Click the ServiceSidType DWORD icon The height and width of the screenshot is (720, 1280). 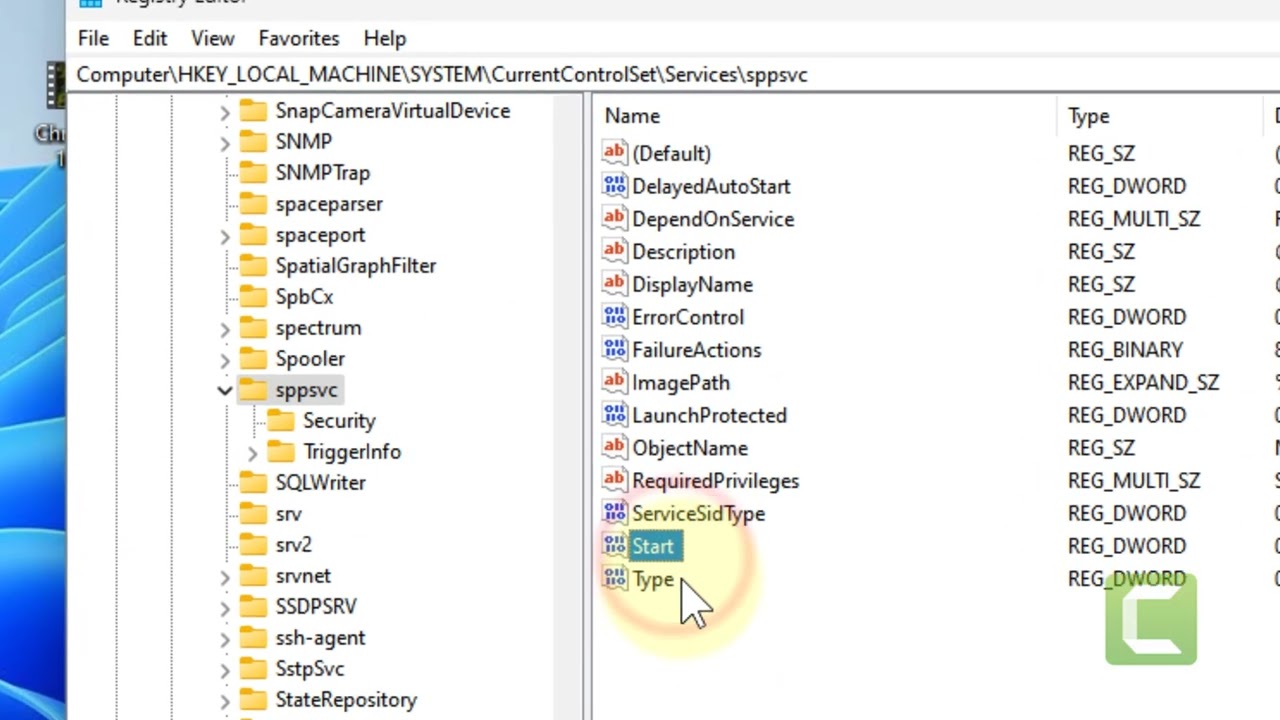(615, 513)
